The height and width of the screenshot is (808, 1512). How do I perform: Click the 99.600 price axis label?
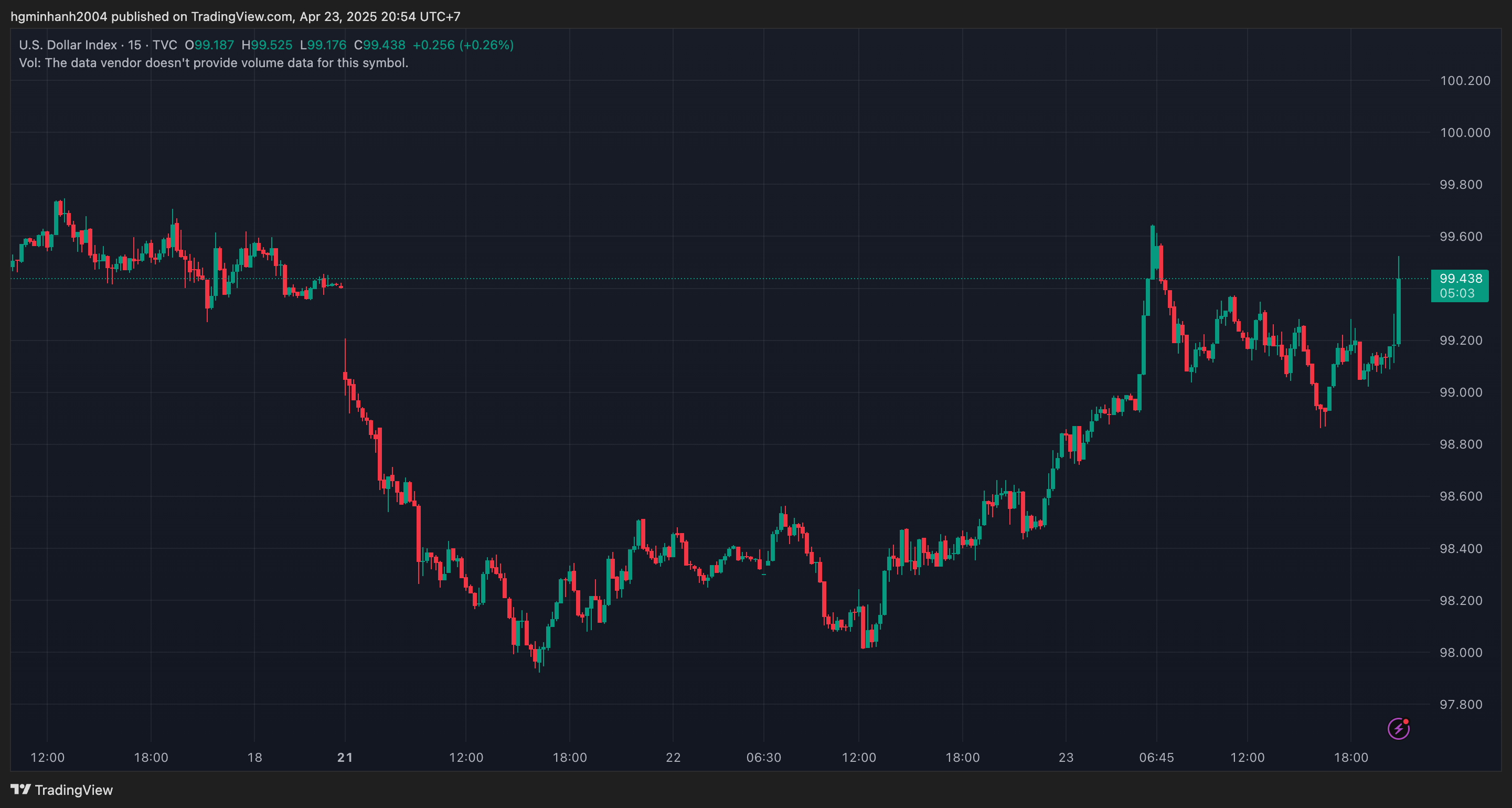point(1461,237)
